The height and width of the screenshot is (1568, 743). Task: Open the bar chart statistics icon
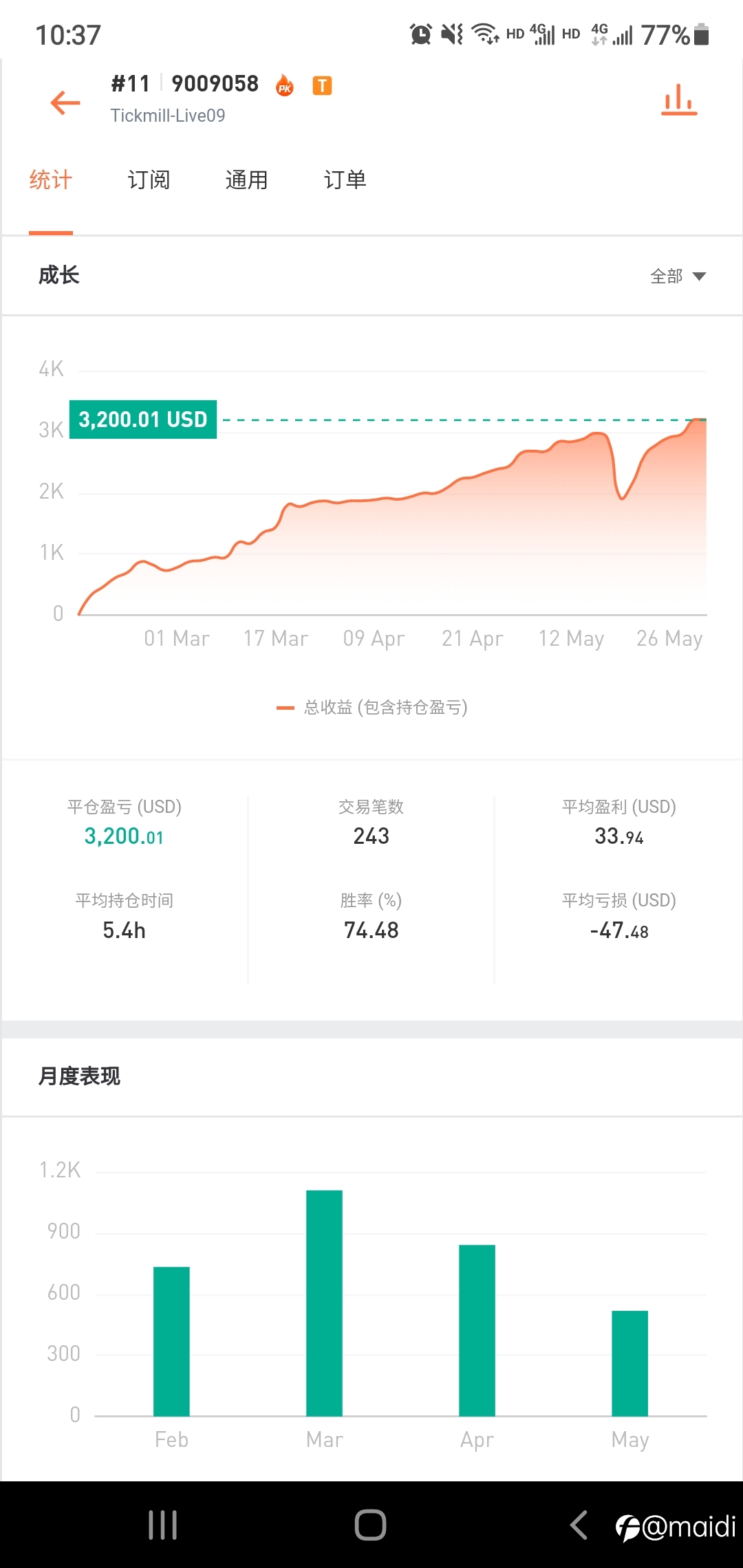[x=679, y=100]
